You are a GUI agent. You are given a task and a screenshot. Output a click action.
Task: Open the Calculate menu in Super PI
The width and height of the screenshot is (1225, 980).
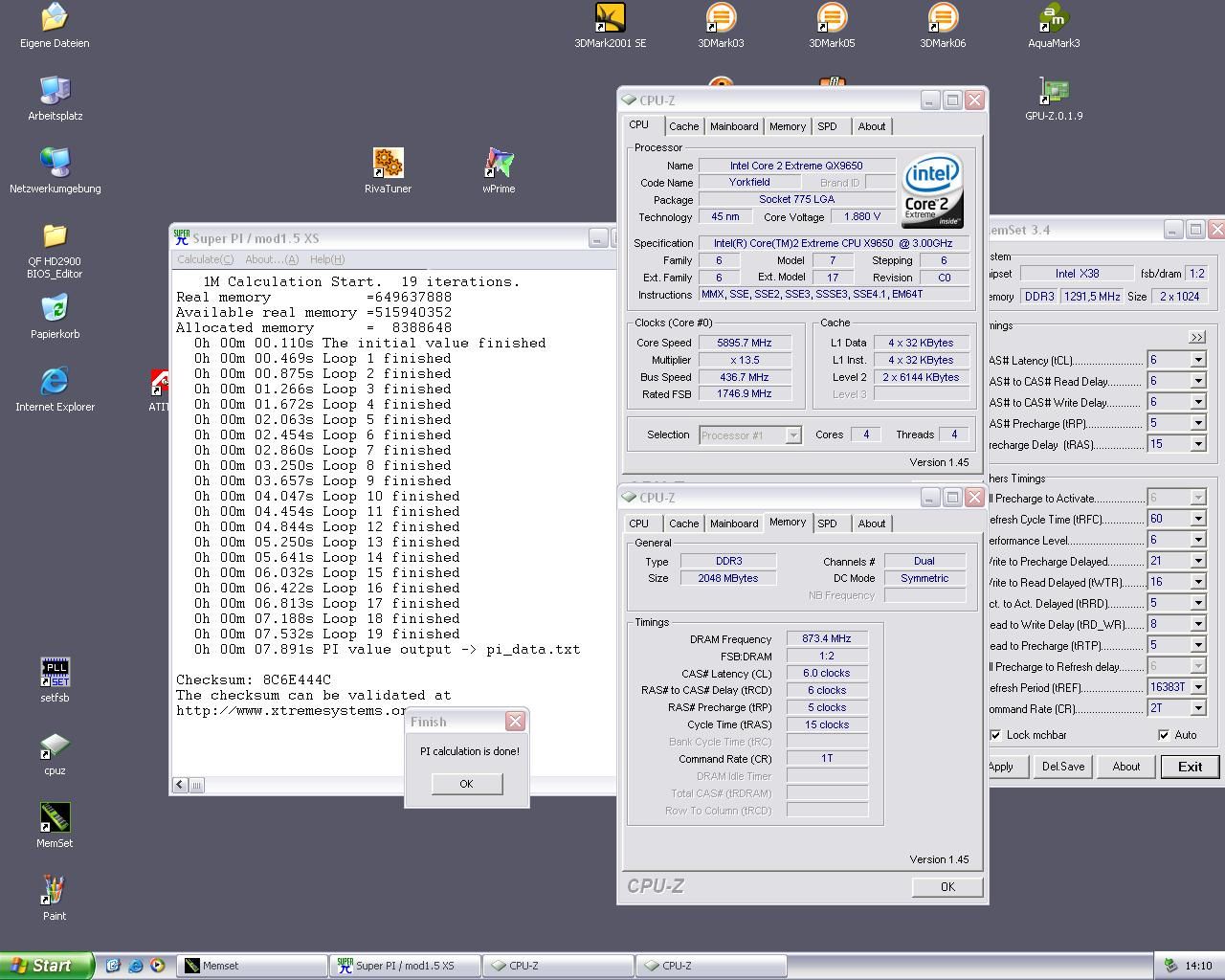pyautogui.click(x=205, y=259)
